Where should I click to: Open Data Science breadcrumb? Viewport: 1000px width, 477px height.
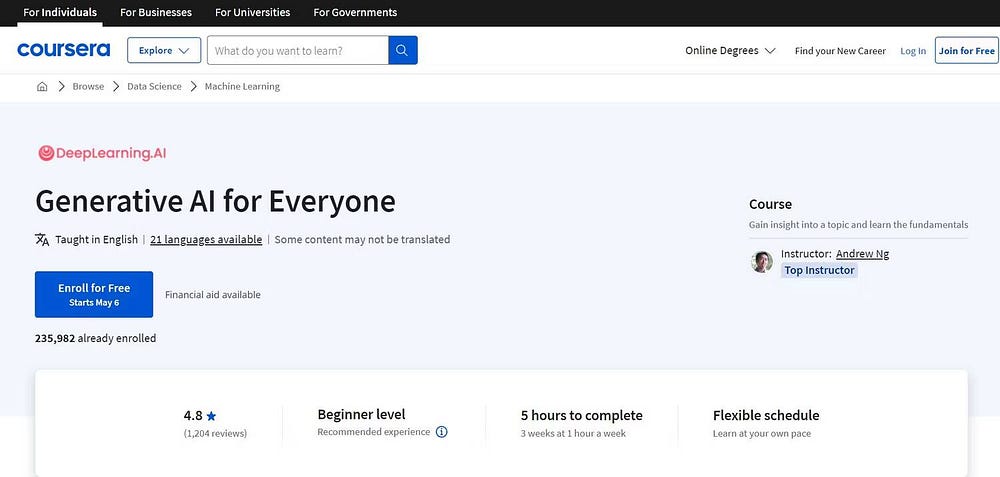[154, 87]
